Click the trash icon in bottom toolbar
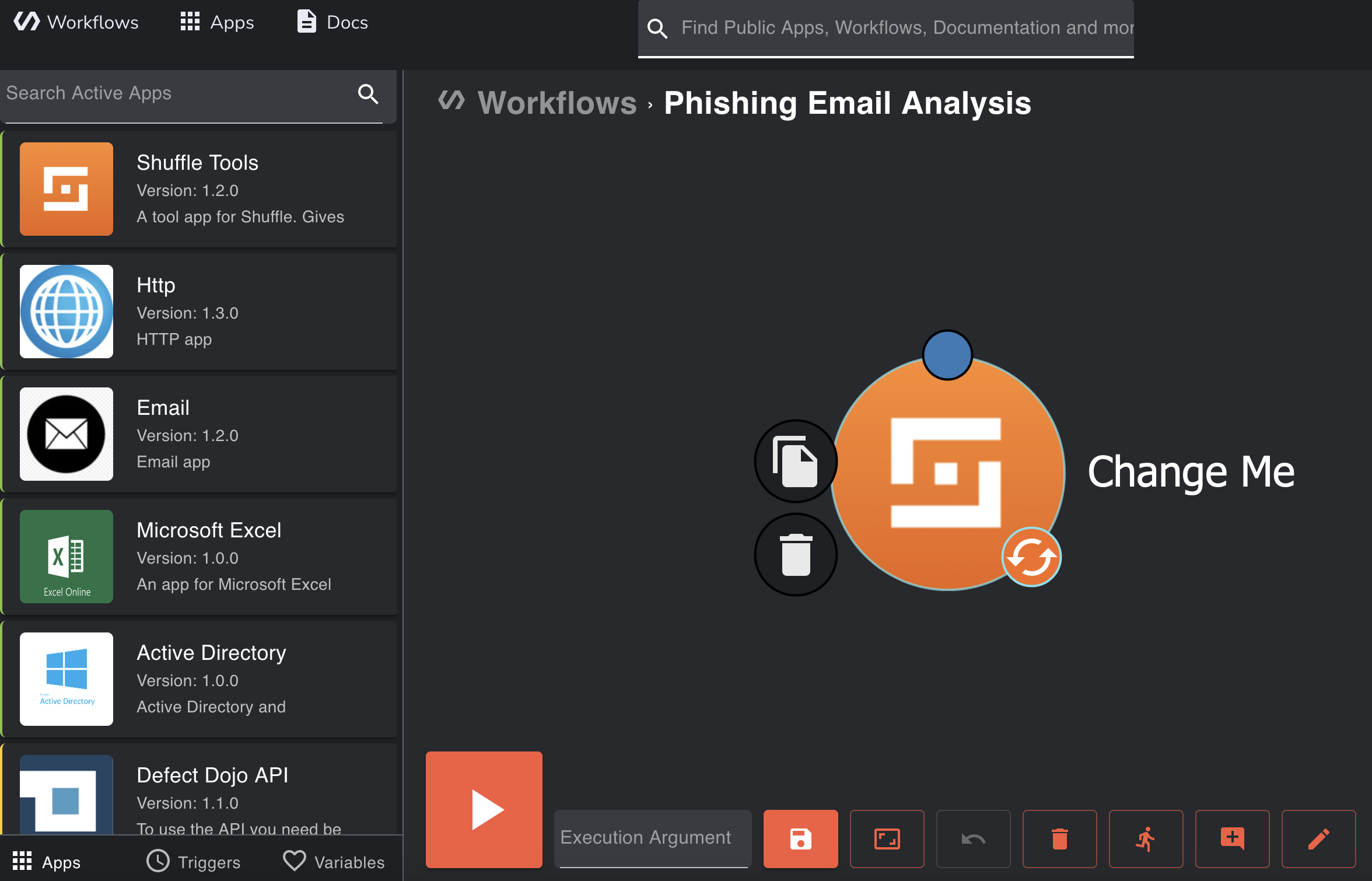Viewport: 1372px width, 881px height. pos(1059,839)
